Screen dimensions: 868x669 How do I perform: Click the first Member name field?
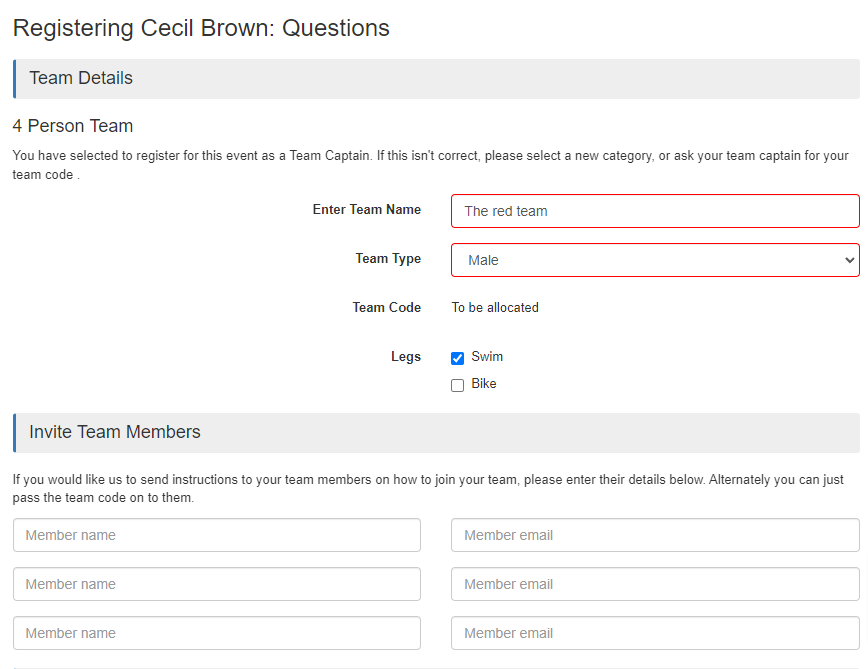(x=217, y=535)
